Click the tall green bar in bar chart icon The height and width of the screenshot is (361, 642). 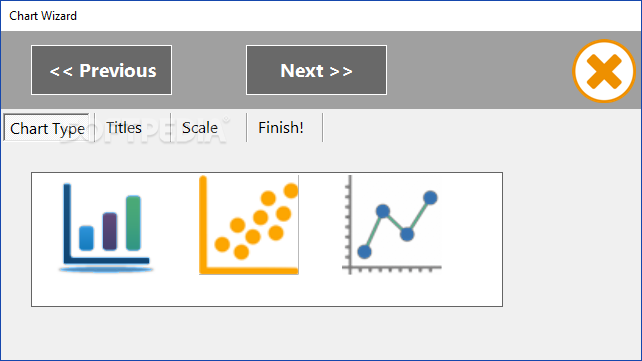coord(133,223)
